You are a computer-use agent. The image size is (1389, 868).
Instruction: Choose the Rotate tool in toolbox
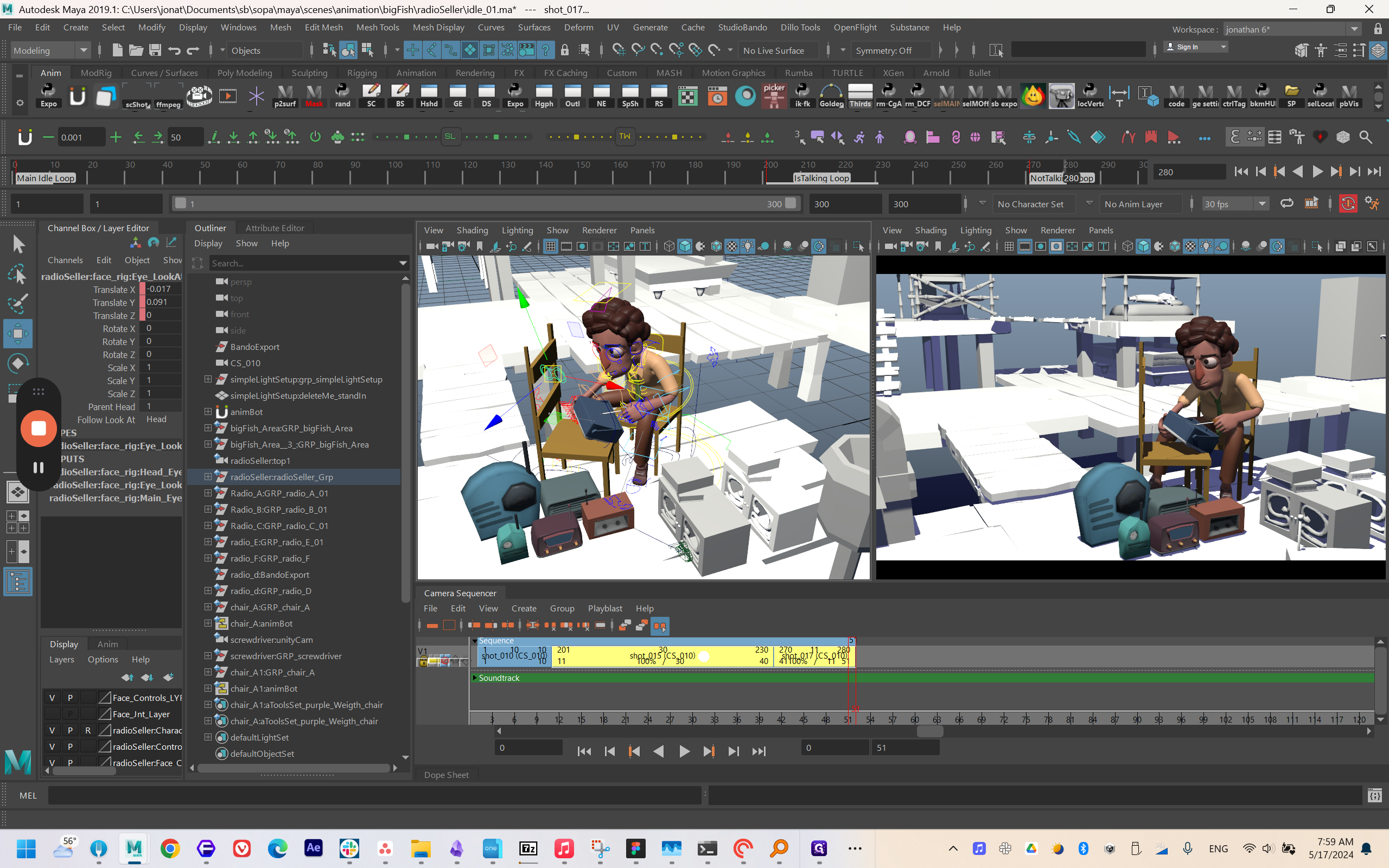[18, 363]
